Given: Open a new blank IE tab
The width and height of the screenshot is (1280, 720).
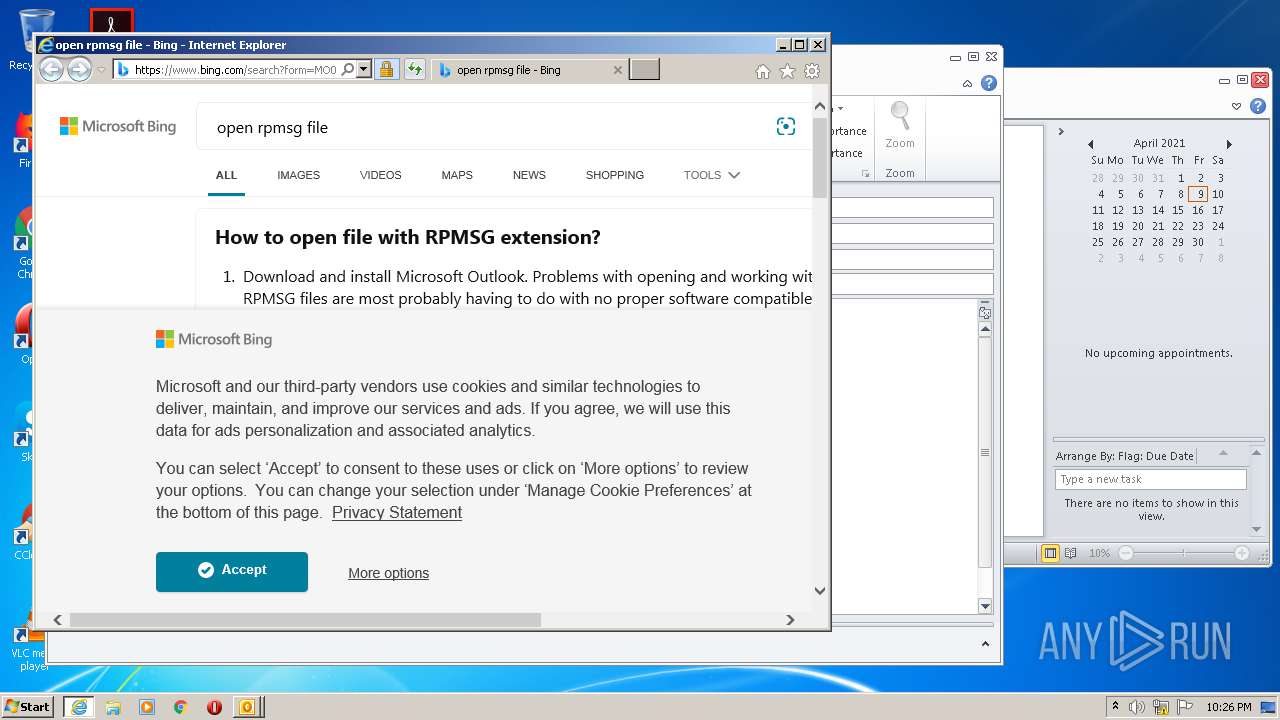Looking at the screenshot, I should tap(644, 70).
